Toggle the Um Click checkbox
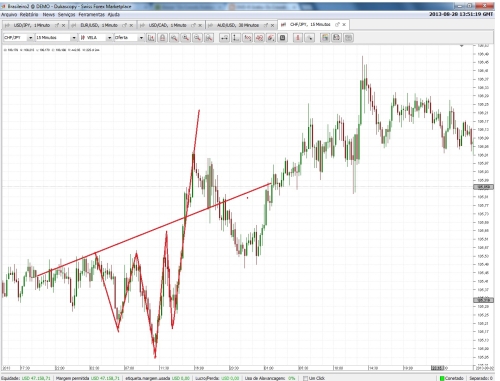This screenshot has height=381, width=500. (x=305, y=378)
